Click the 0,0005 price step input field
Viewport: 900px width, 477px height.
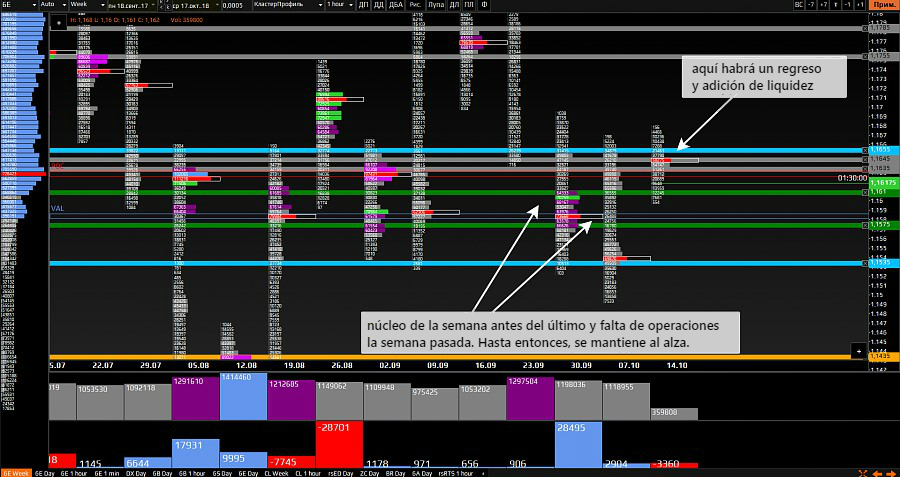(x=232, y=5)
